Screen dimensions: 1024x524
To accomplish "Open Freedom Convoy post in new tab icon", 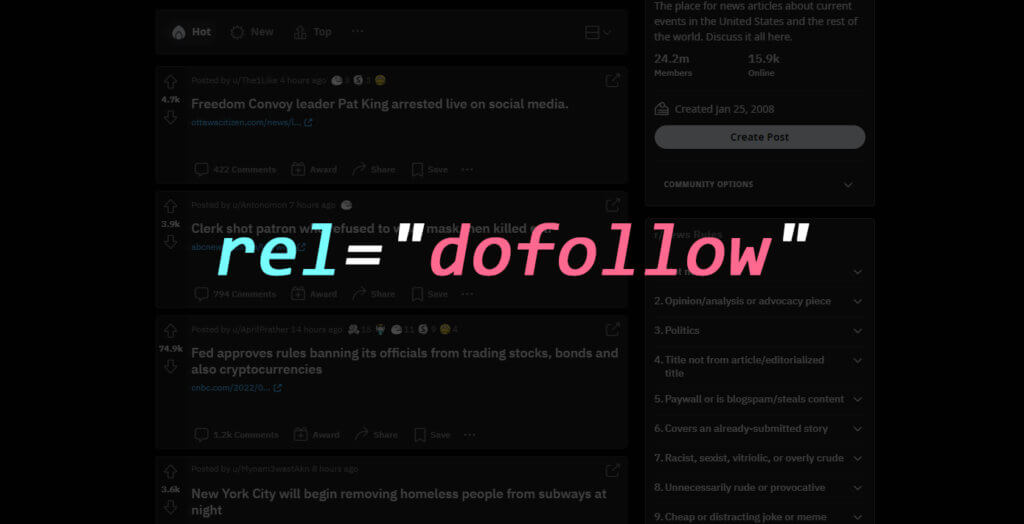I will point(613,80).
